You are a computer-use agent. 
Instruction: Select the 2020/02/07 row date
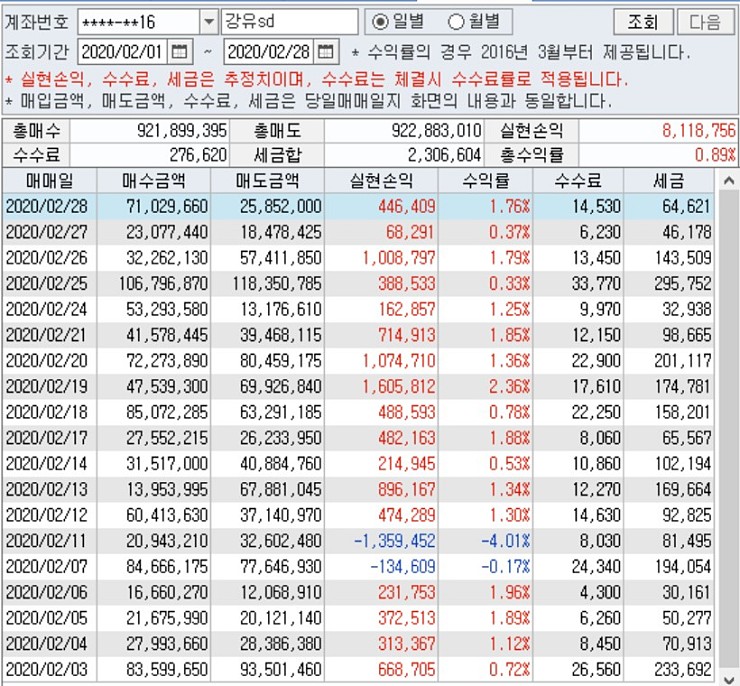(47, 567)
